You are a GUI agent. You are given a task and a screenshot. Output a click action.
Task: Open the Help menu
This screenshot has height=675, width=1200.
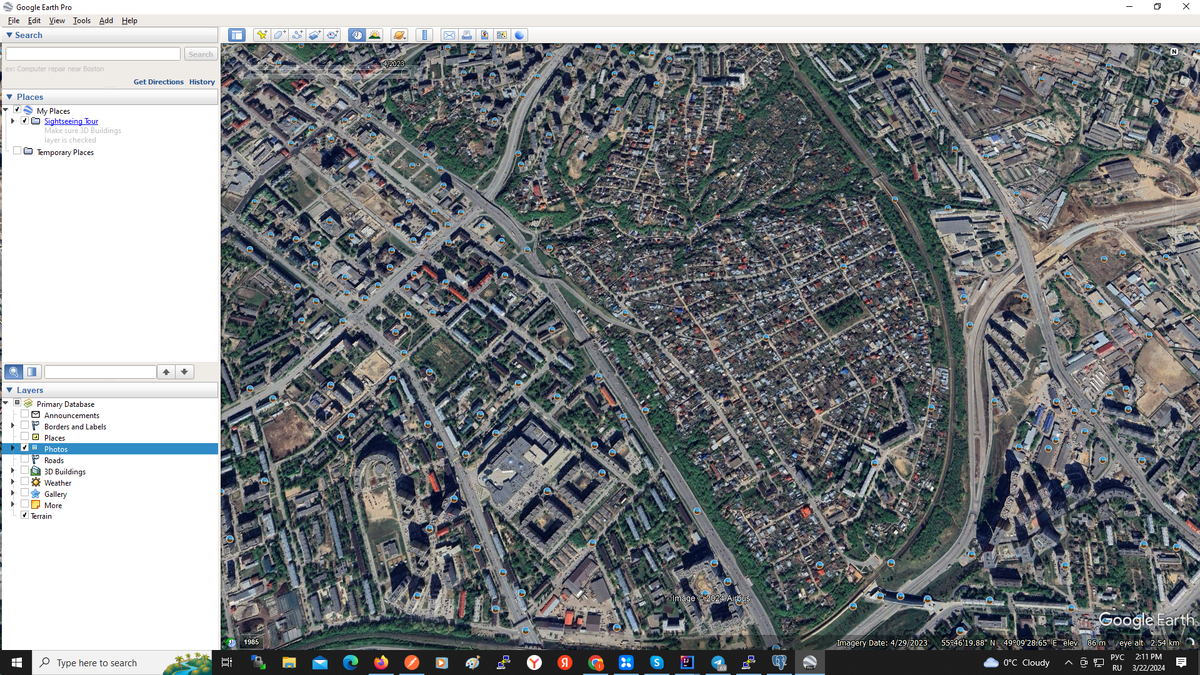click(x=129, y=20)
